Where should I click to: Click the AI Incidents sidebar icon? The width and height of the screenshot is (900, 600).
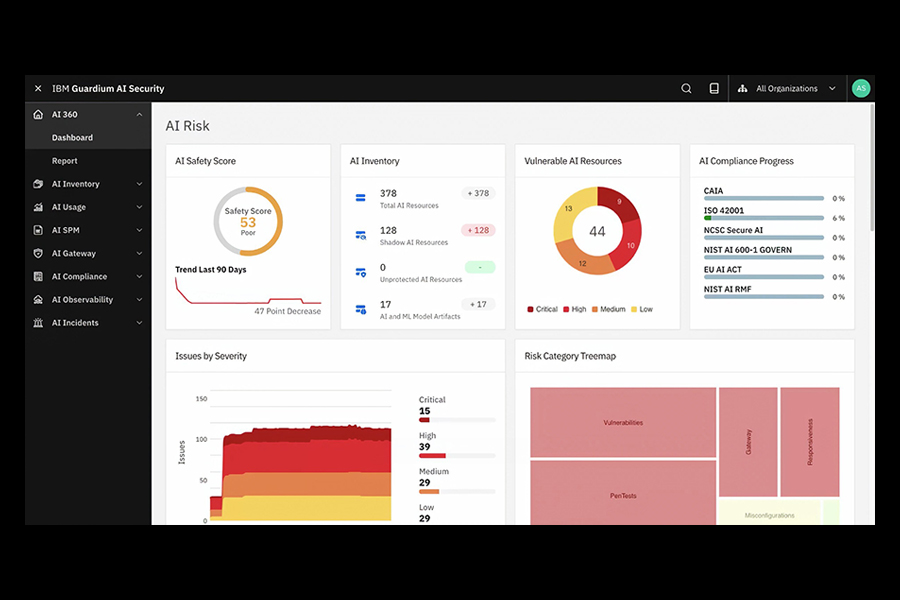[38, 323]
